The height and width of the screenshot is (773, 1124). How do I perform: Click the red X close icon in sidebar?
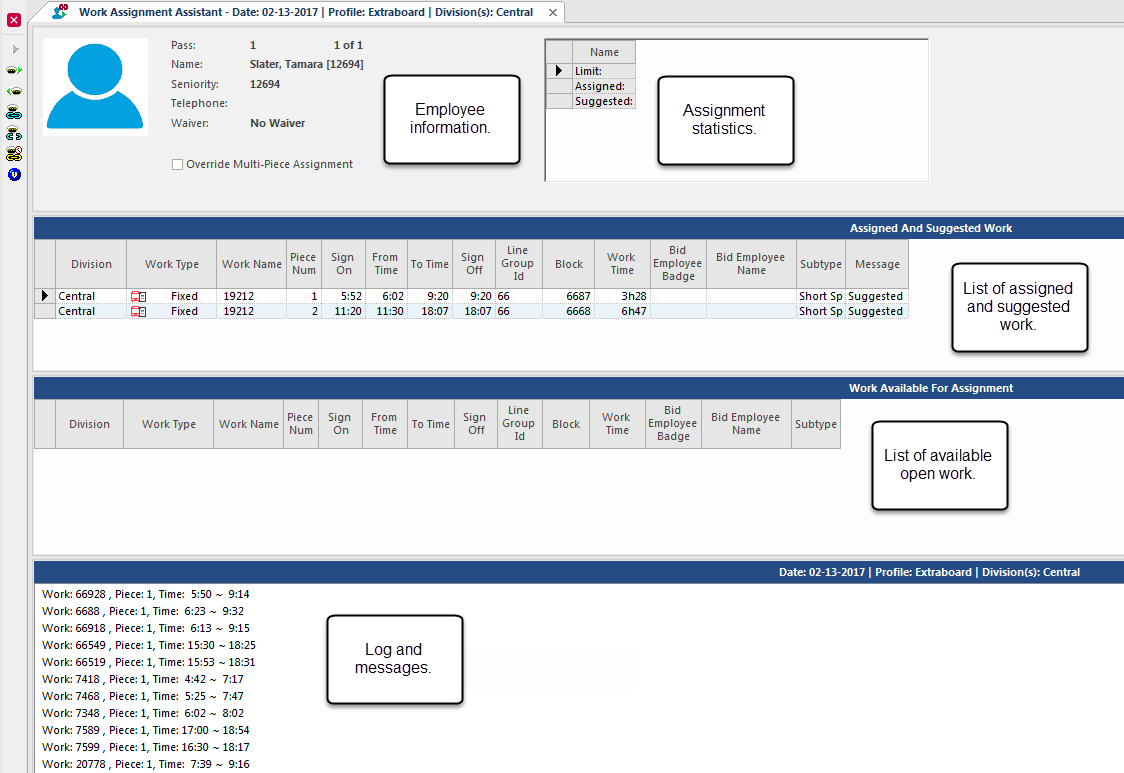coord(14,19)
